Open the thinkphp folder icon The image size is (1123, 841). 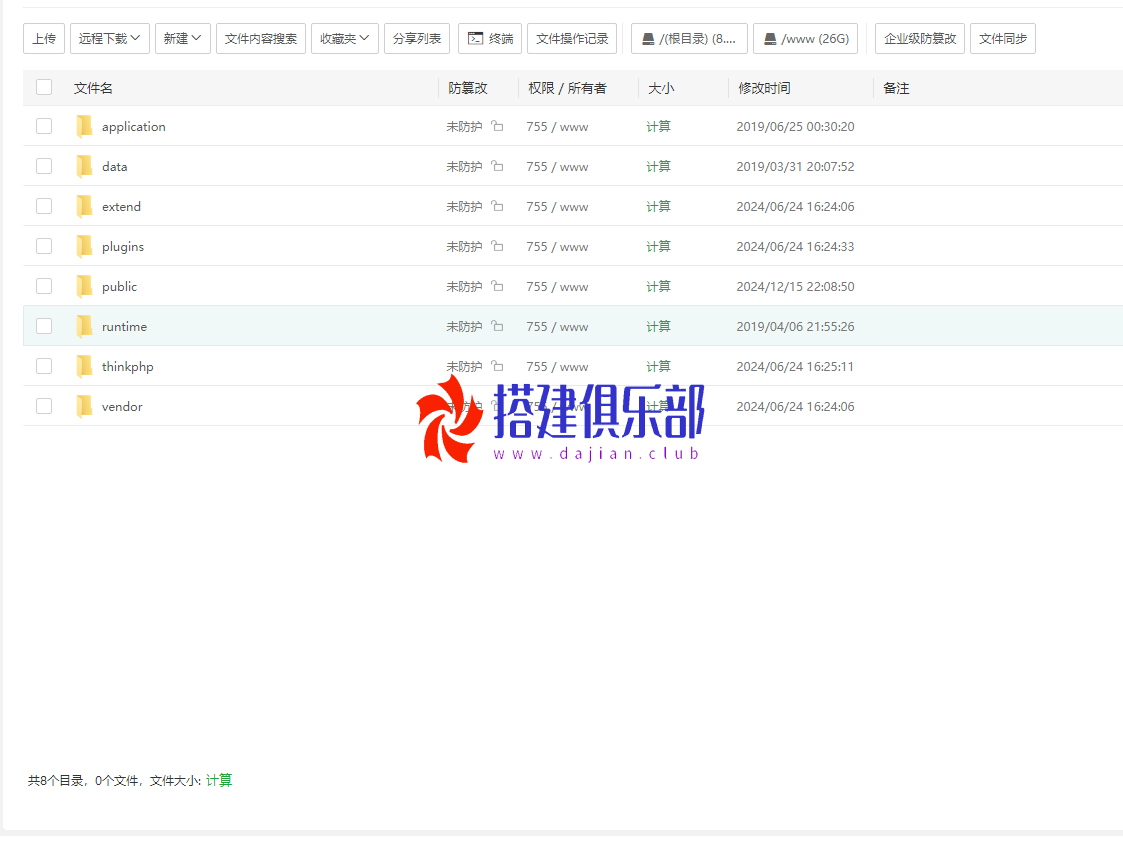tap(85, 367)
